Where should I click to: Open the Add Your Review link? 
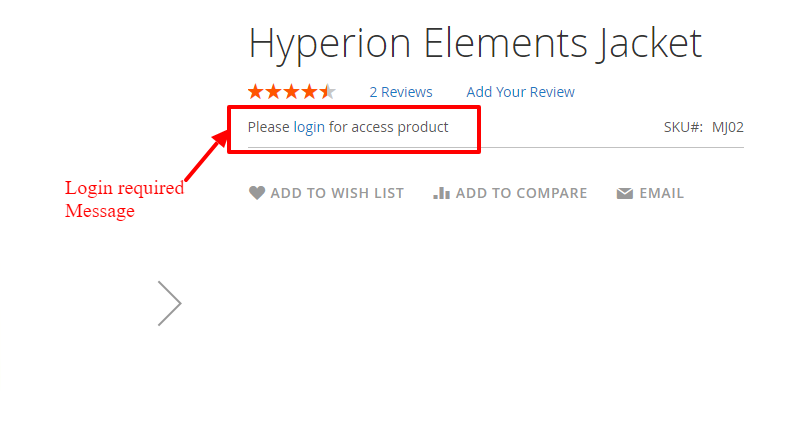pos(520,92)
